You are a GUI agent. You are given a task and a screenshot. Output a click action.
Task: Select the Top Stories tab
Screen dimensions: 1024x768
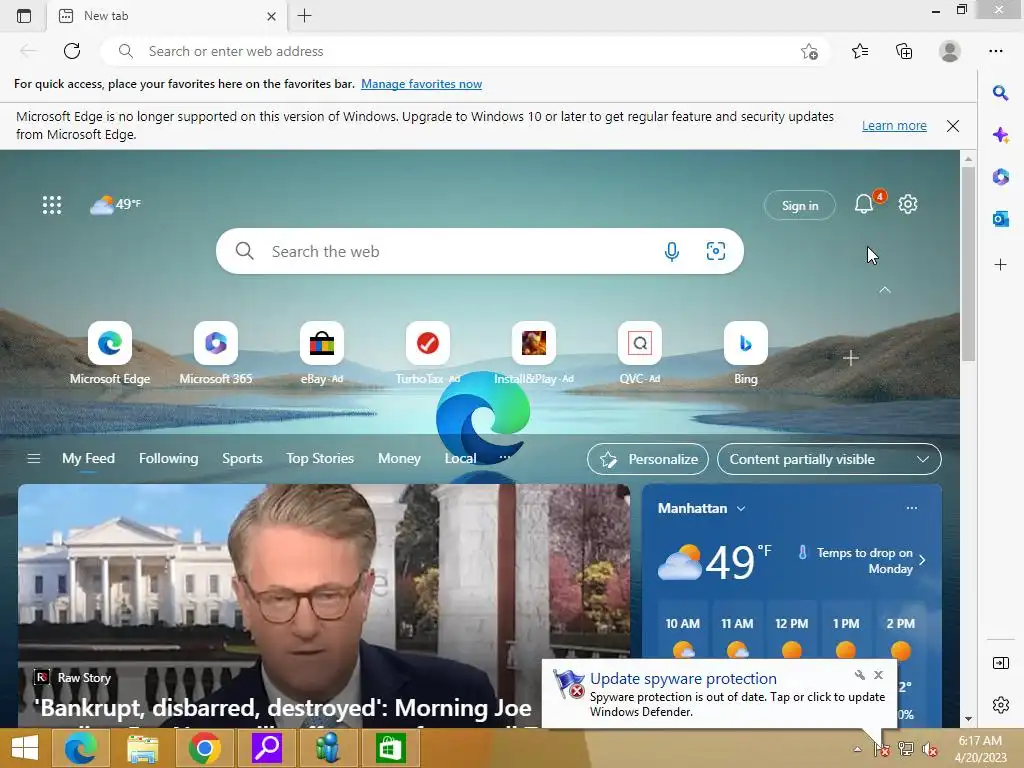tap(320, 458)
